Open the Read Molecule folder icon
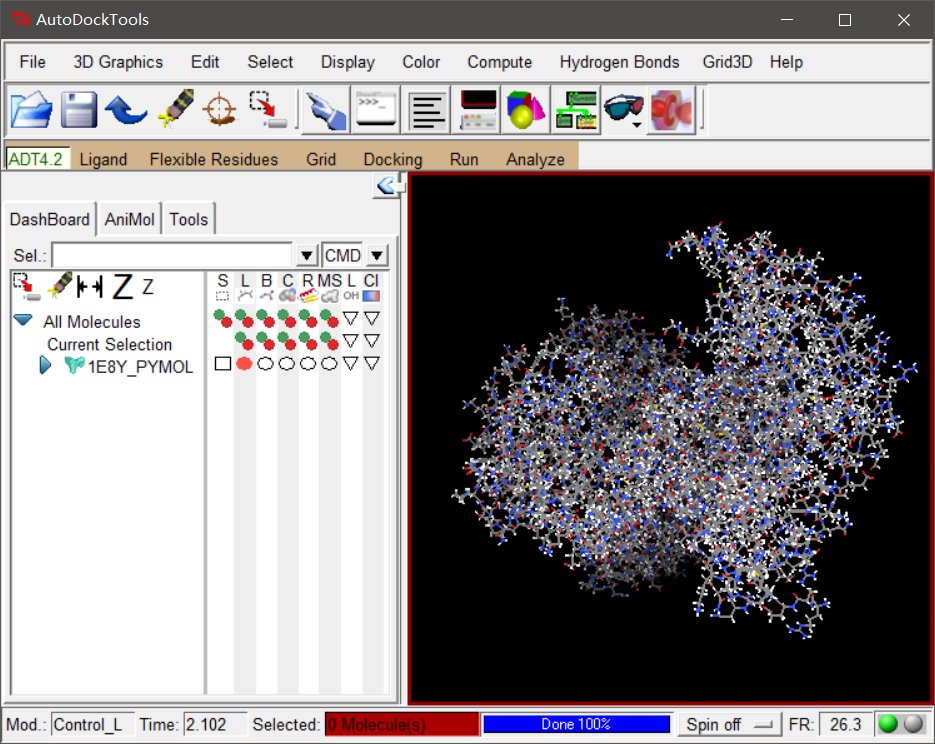The width and height of the screenshot is (935, 744). (31, 110)
